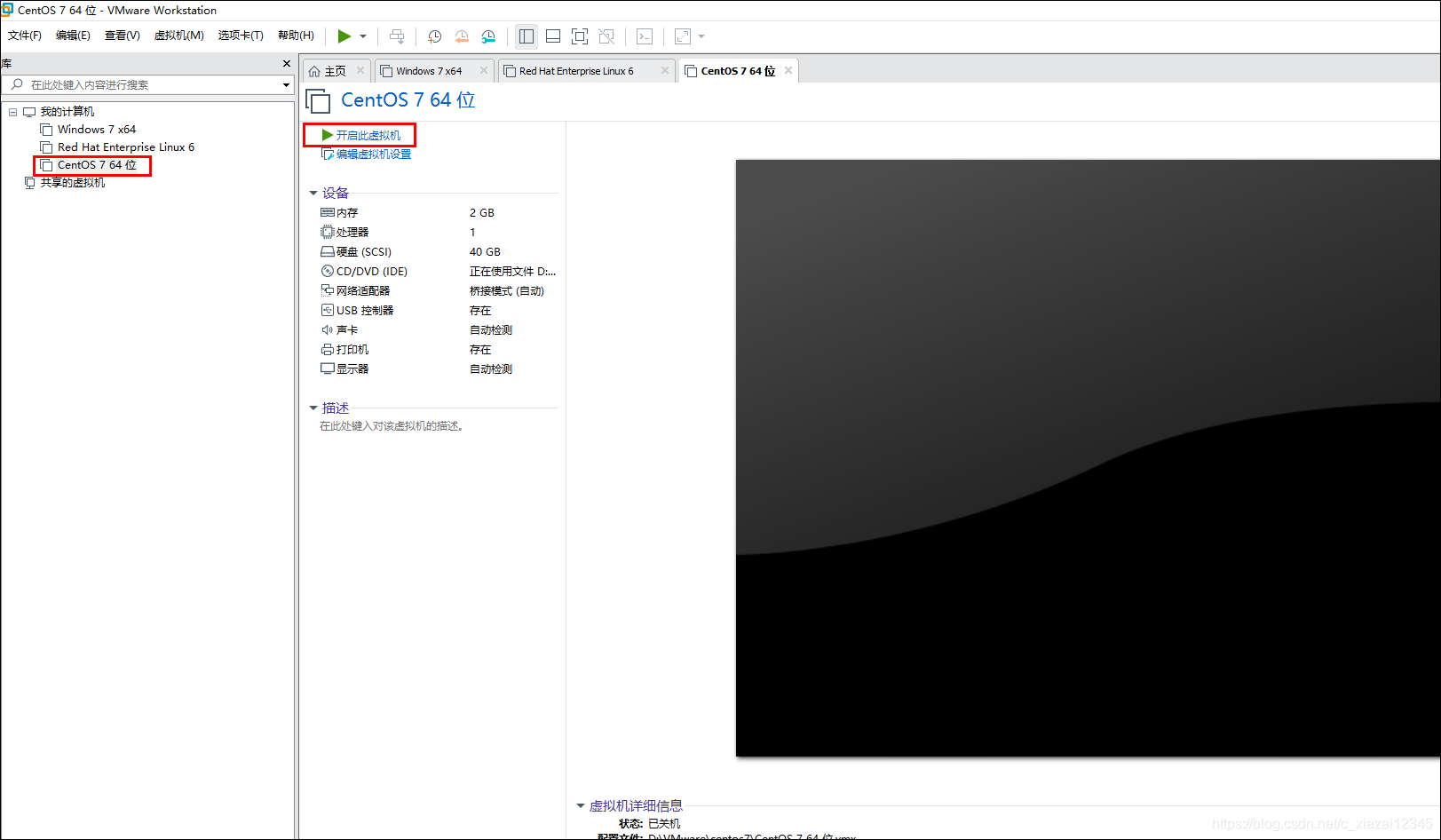The width and height of the screenshot is (1441, 840).
Task: Open the 文件(F) menu
Action: tap(25, 36)
